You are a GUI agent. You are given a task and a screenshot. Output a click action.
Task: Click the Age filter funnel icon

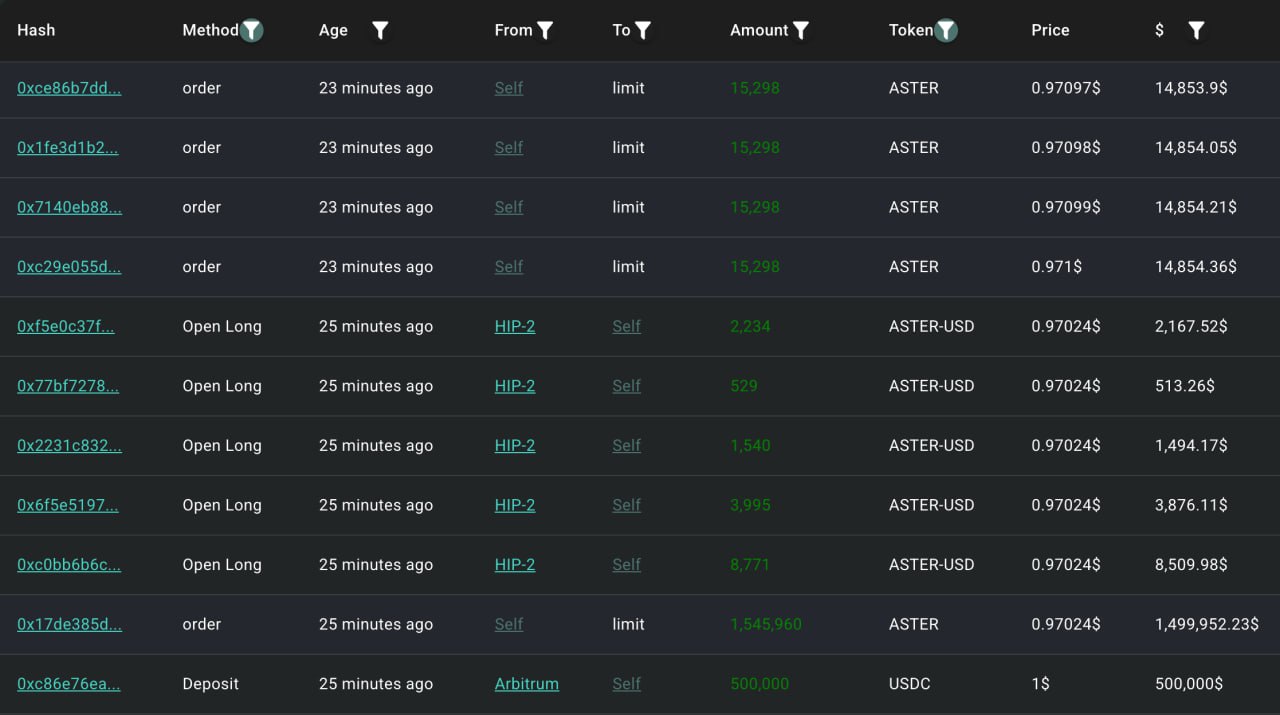[x=380, y=30]
